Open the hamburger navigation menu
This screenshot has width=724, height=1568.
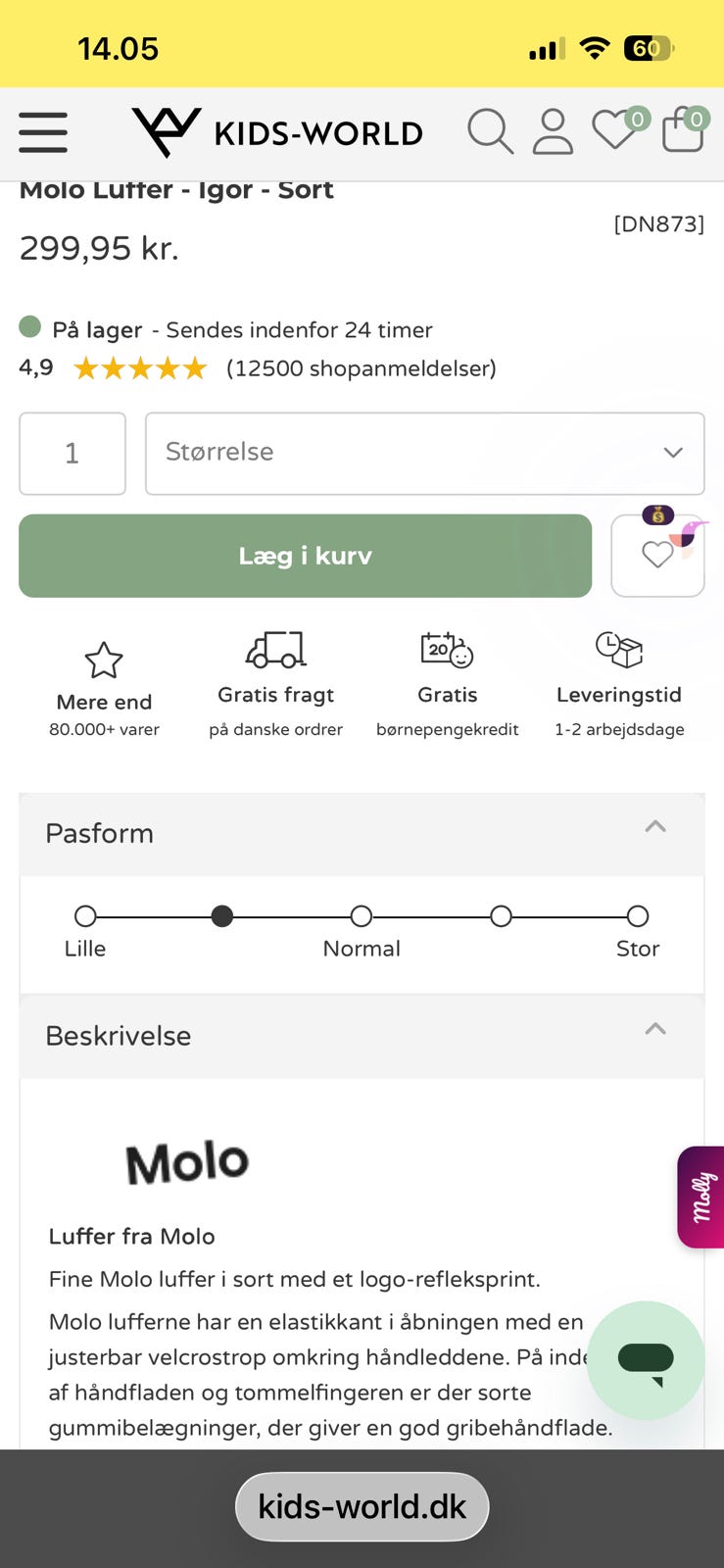(43, 132)
